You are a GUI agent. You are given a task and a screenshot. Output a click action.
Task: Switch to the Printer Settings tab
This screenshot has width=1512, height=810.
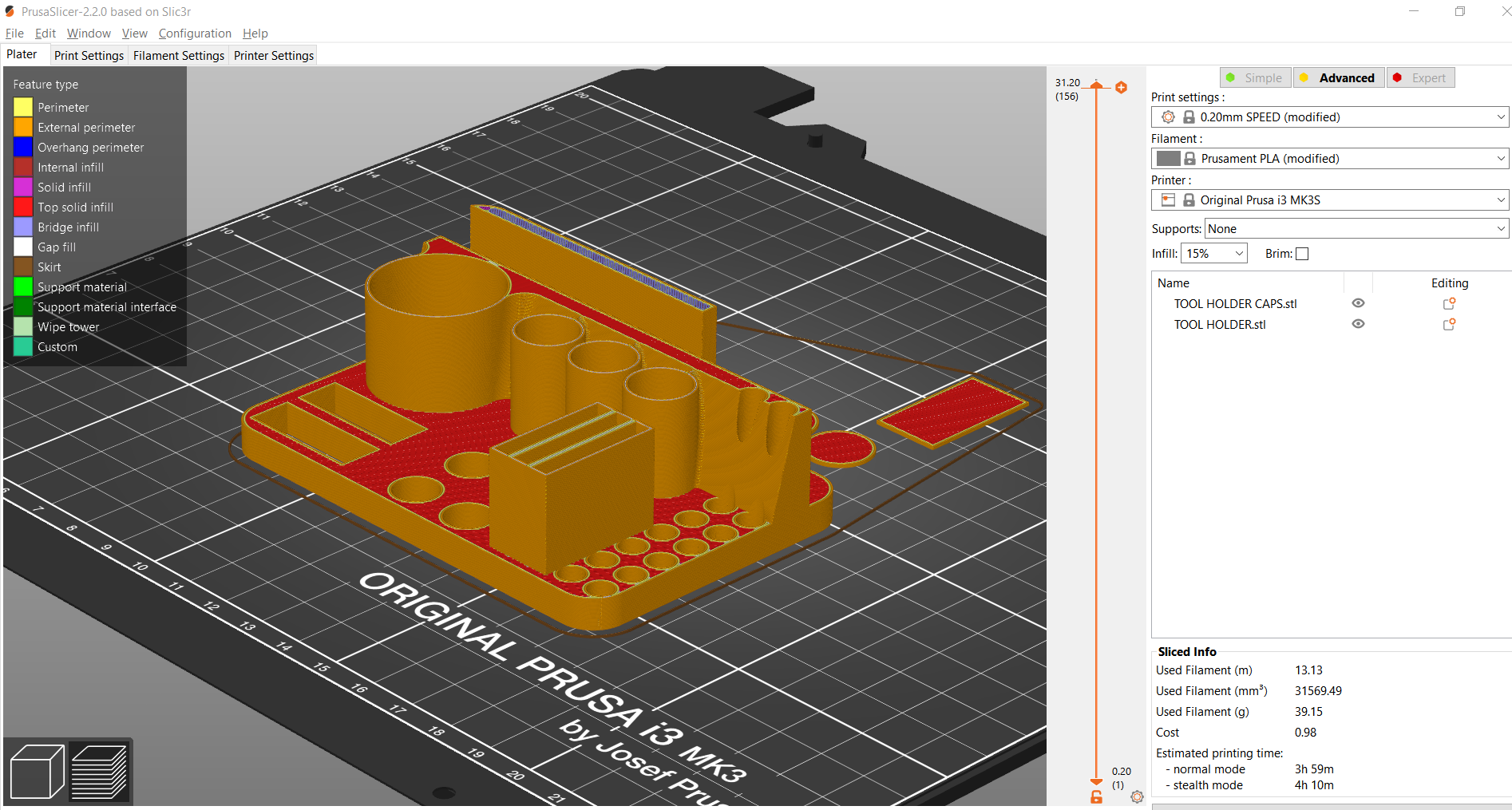point(274,55)
